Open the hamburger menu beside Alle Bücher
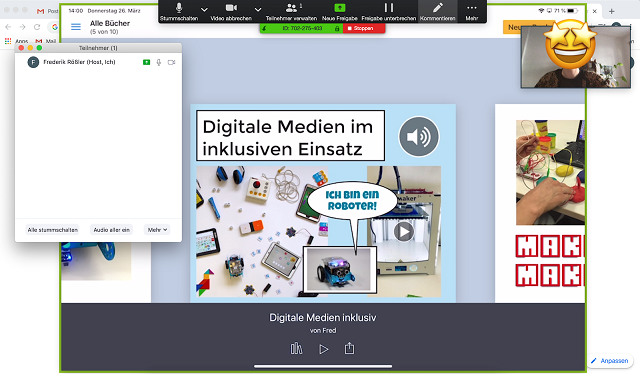 click(76, 27)
